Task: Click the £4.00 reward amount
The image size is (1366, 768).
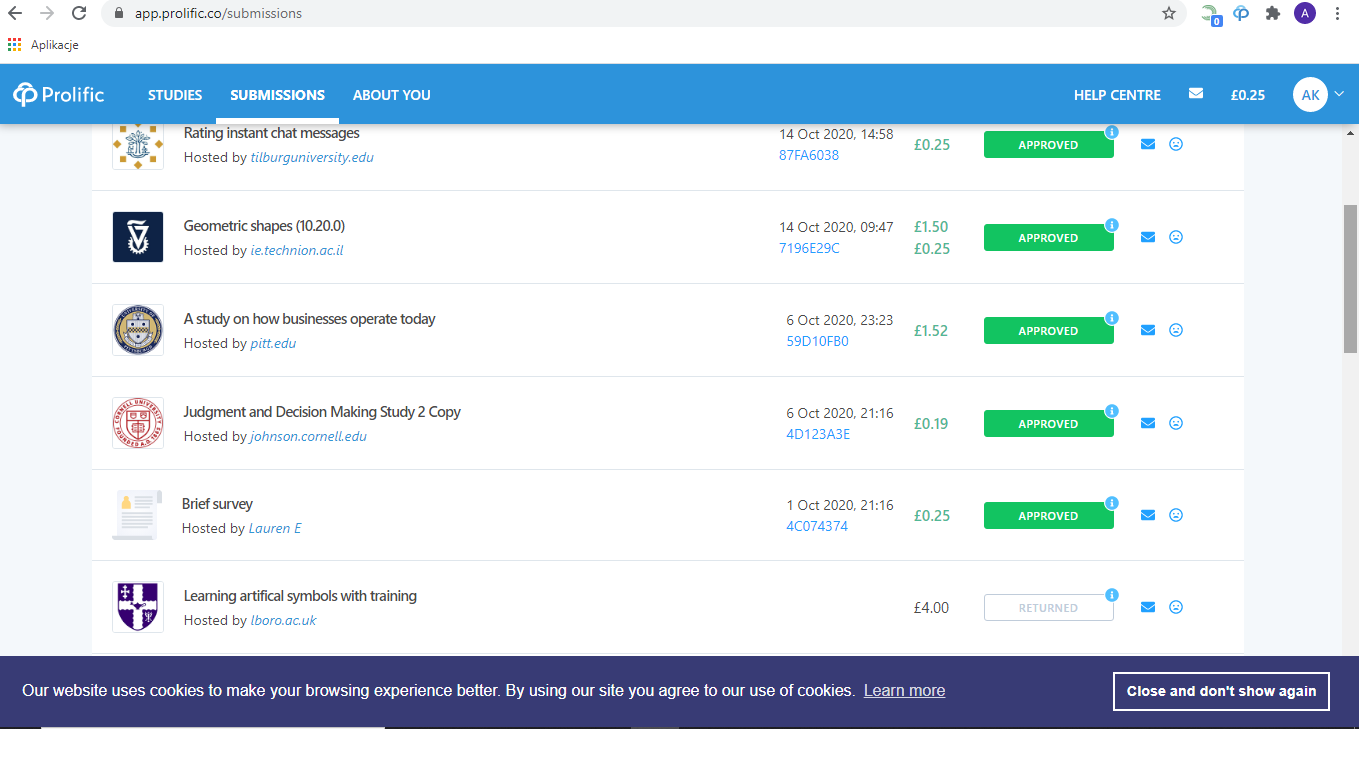Action: click(931, 608)
